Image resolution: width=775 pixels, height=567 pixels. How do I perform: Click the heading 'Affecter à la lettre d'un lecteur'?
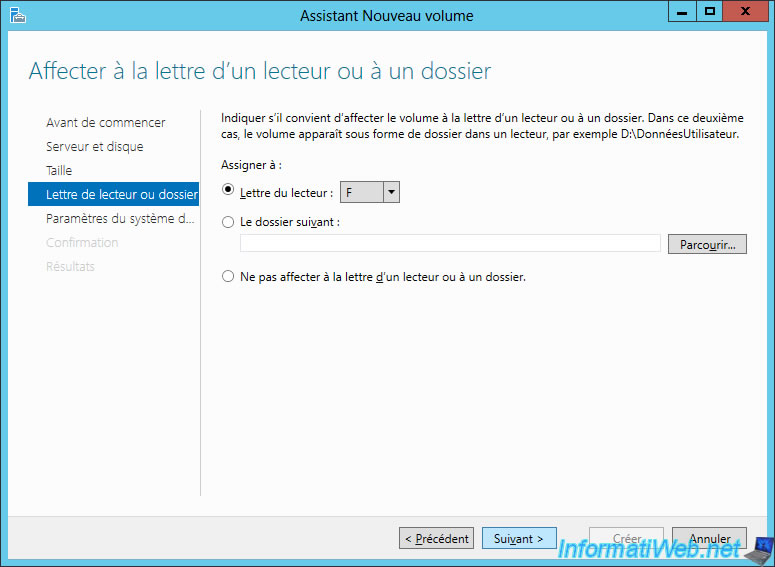coord(260,71)
